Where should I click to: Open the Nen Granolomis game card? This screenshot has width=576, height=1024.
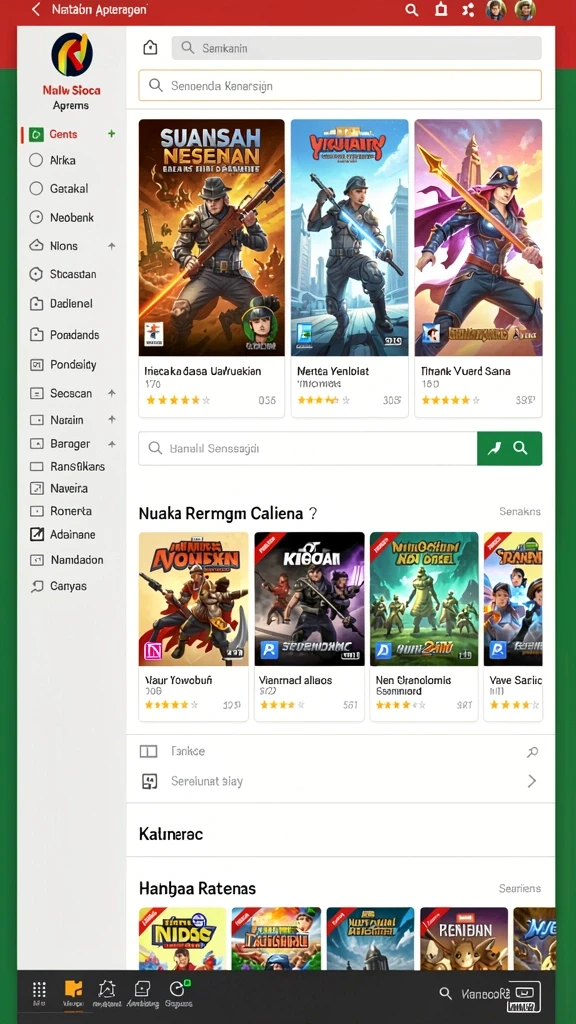pos(424,626)
